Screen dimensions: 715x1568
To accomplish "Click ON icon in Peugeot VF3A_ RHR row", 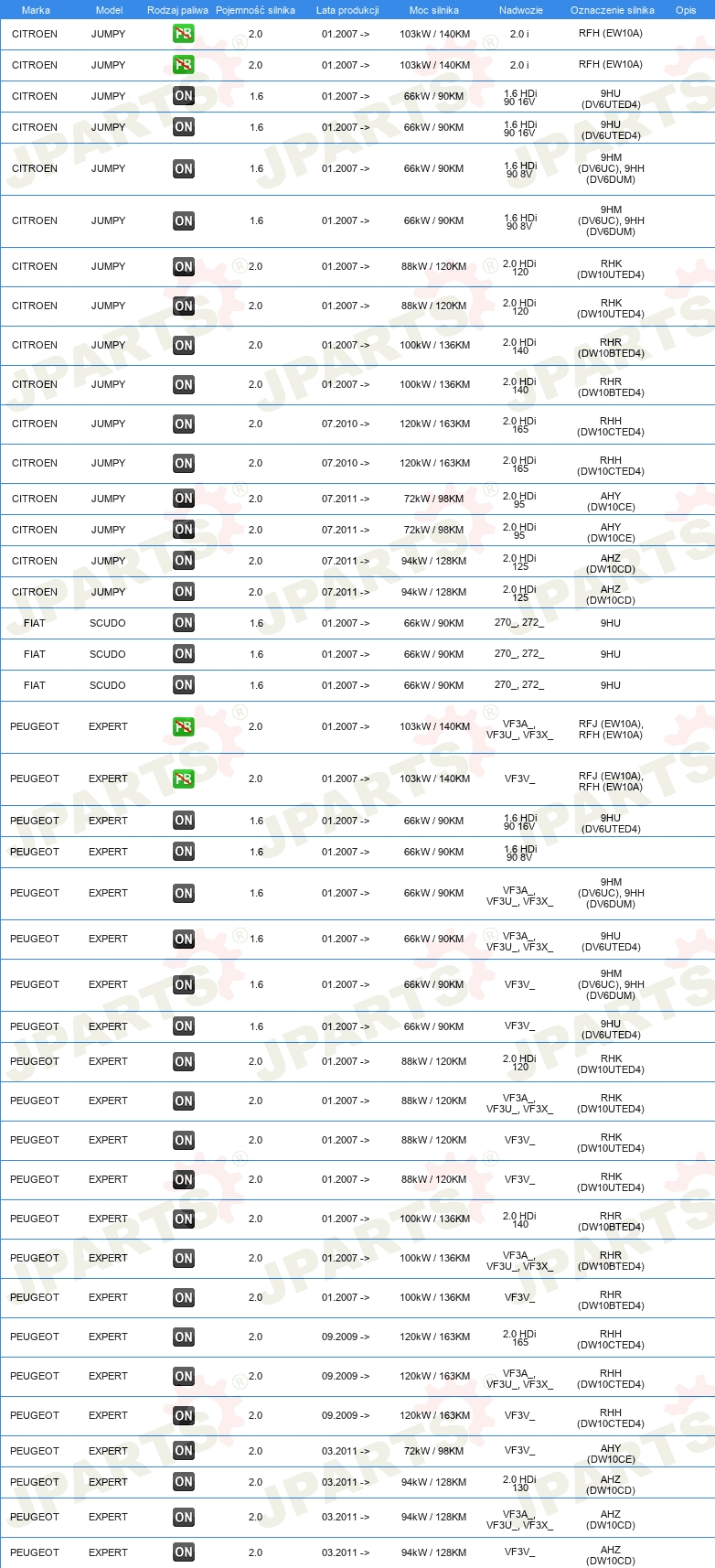I will click(x=184, y=1258).
